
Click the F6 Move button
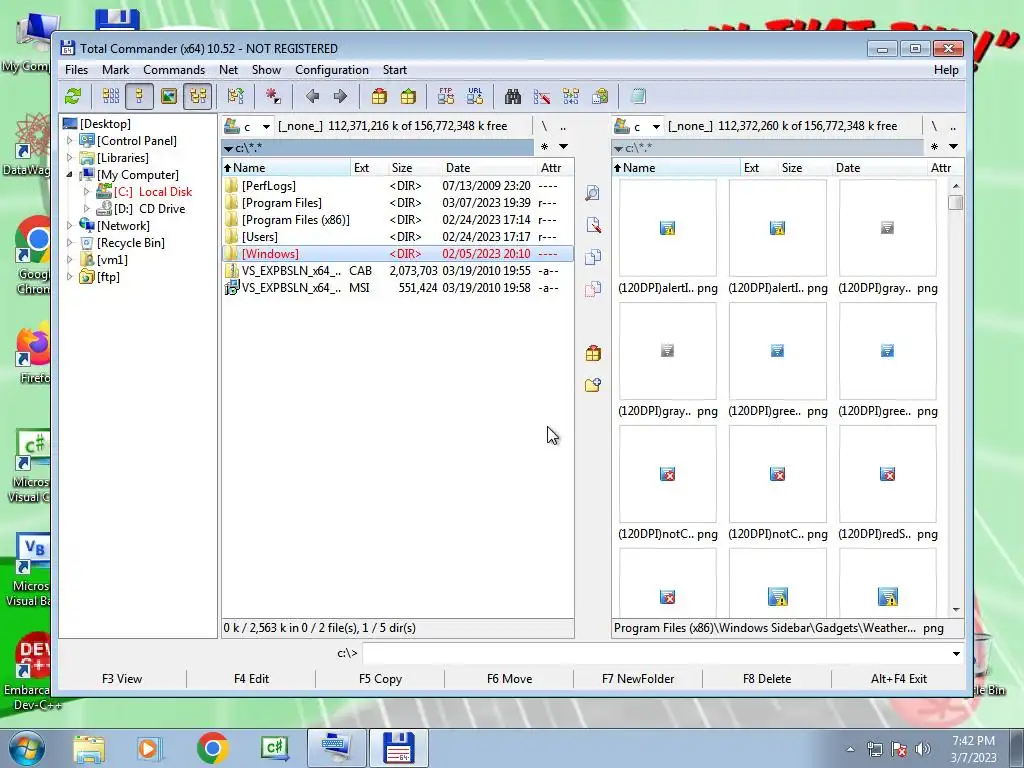tap(509, 679)
